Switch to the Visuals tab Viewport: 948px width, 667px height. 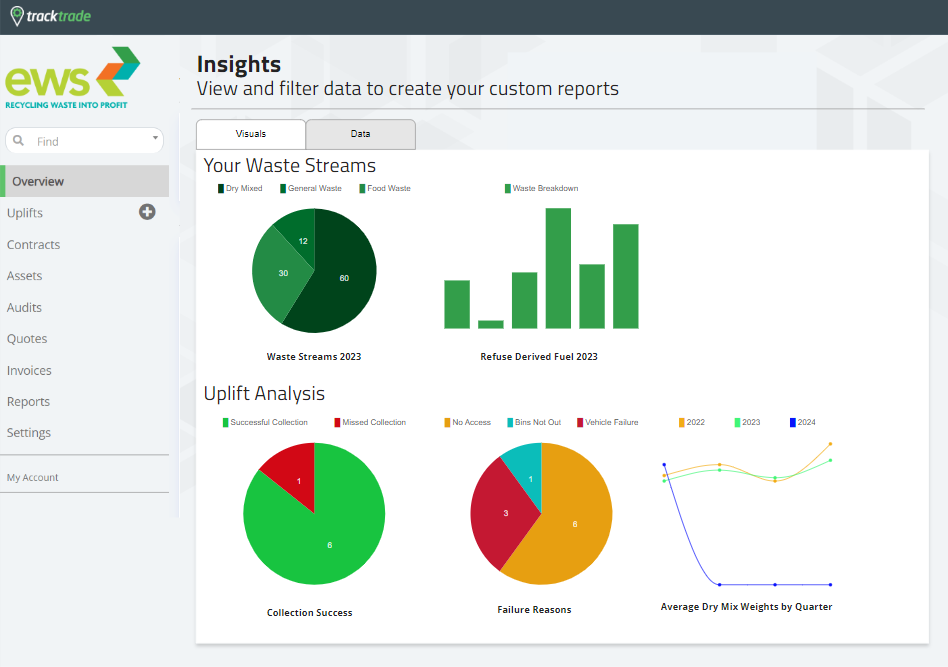click(x=251, y=134)
